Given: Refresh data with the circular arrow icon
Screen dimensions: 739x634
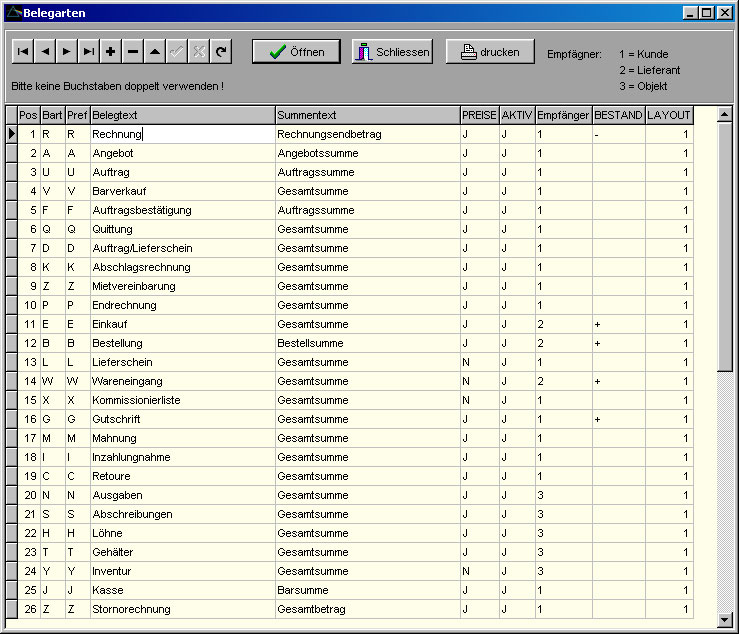Looking at the screenshot, I should [x=221, y=51].
